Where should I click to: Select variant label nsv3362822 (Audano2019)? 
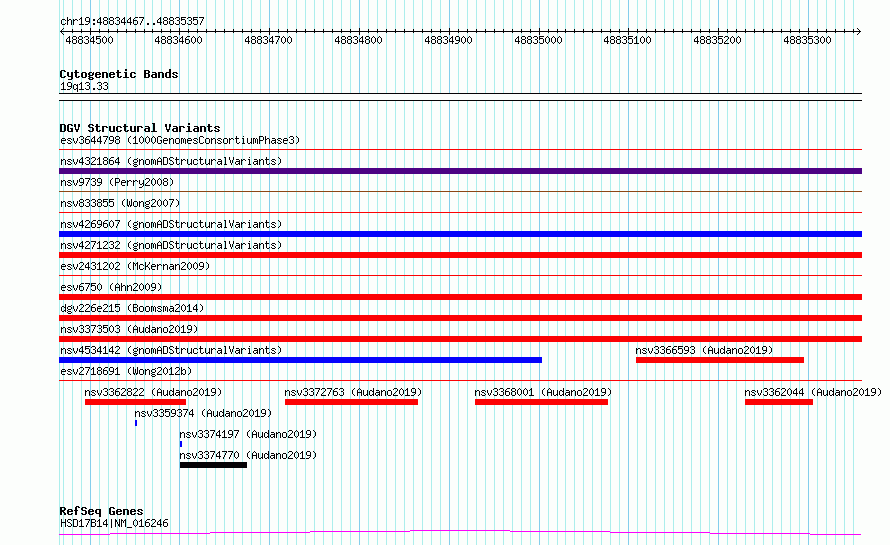(153, 392)
